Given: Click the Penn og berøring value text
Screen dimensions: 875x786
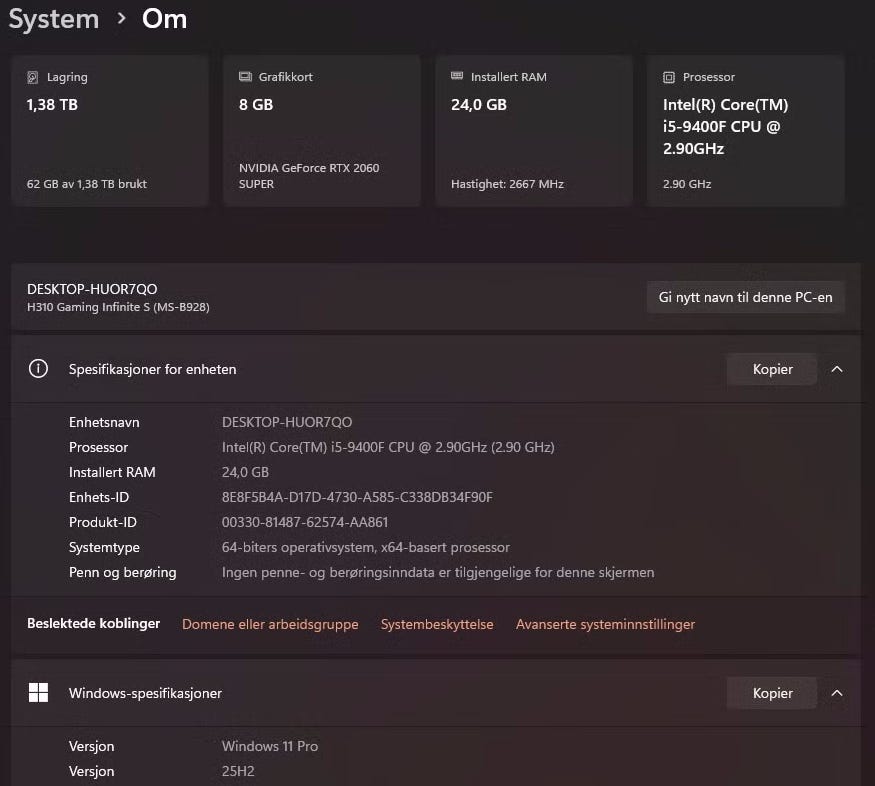Looking at the screenshot, I should click(438, 572).
